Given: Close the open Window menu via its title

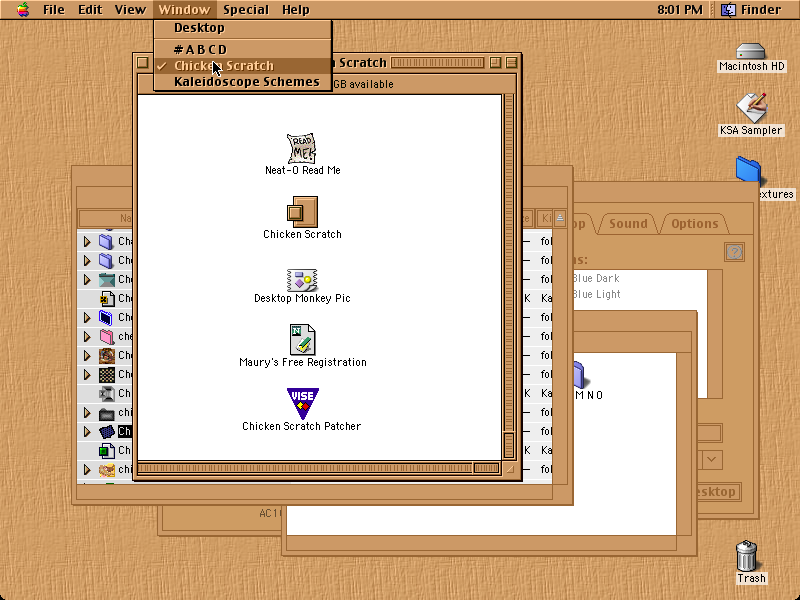Looking at the screenshot, I should 184,10.
